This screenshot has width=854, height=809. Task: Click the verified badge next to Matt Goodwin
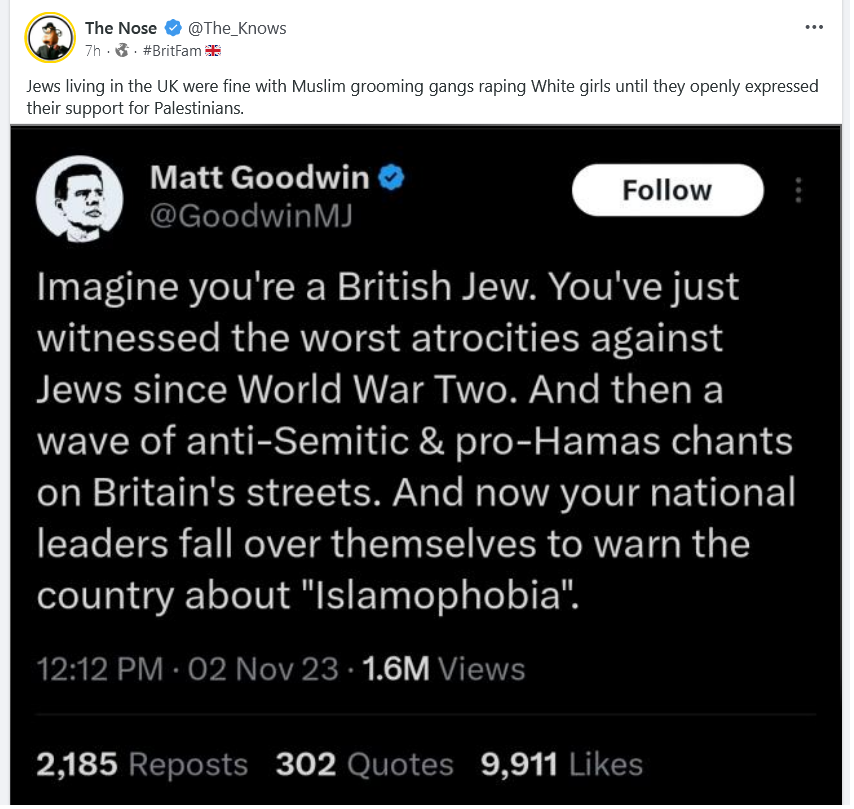pyautogui.click(x=391, y=178)
